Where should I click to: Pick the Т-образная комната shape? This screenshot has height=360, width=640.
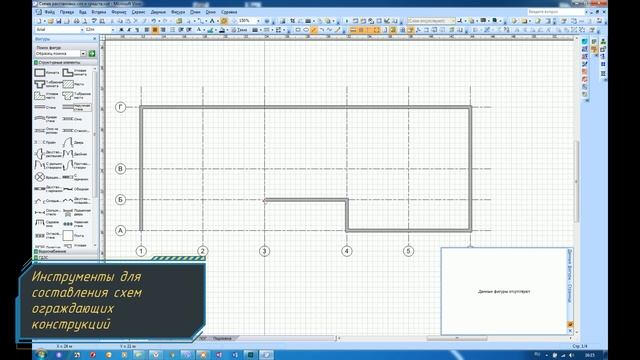47,84
